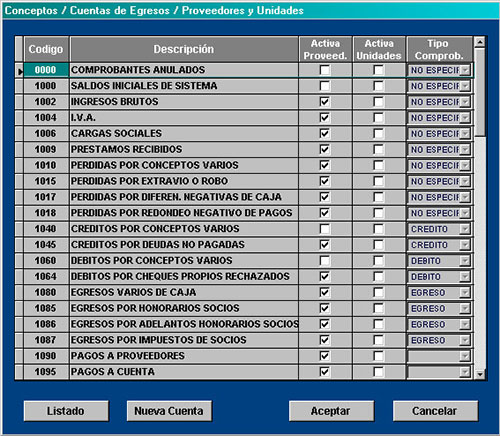Open Tipo Comprob. dropdown for COMPROBANTES ANULADOS
The width and height of the screenshot is (500, 436).
[x=465, y=70]
